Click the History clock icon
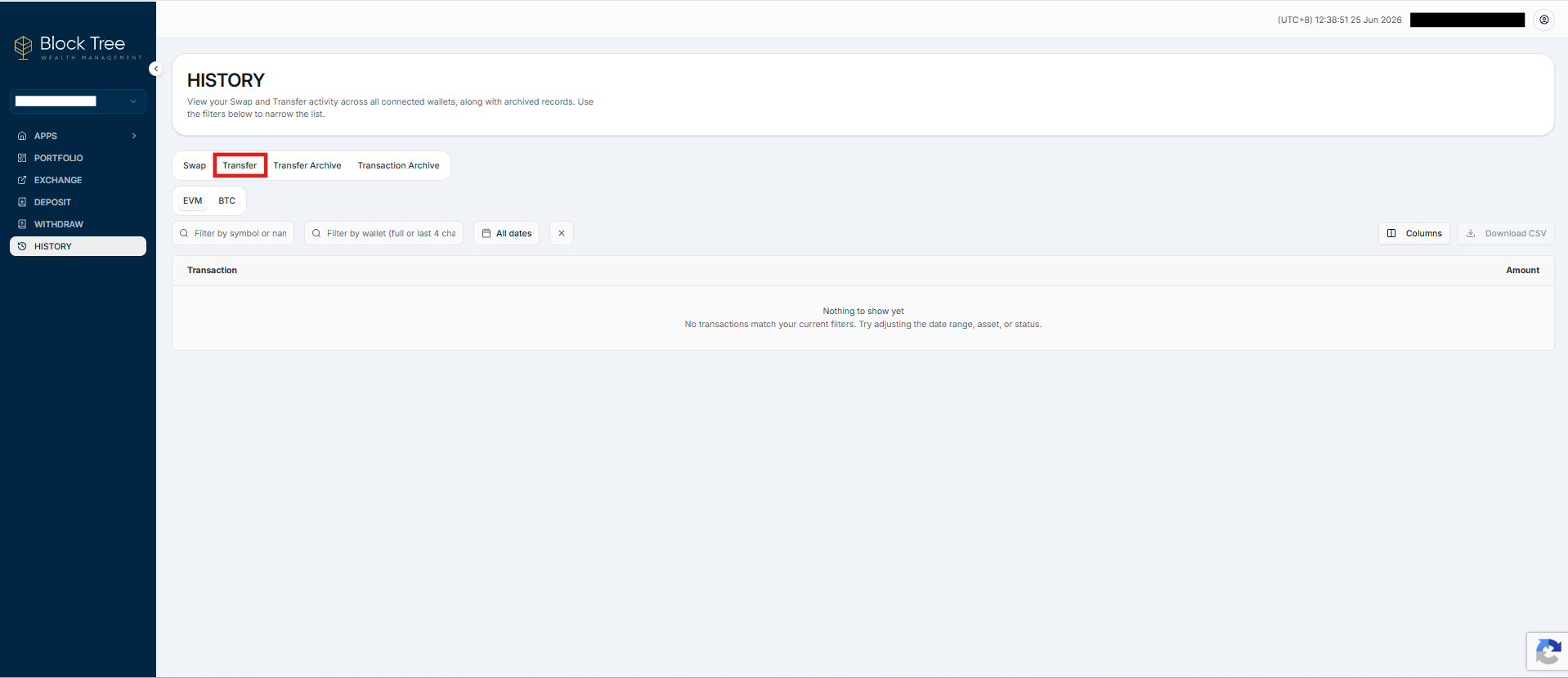Image resolution: width=1568 pixels, height=678 pixels. click(x=22, y=246)
